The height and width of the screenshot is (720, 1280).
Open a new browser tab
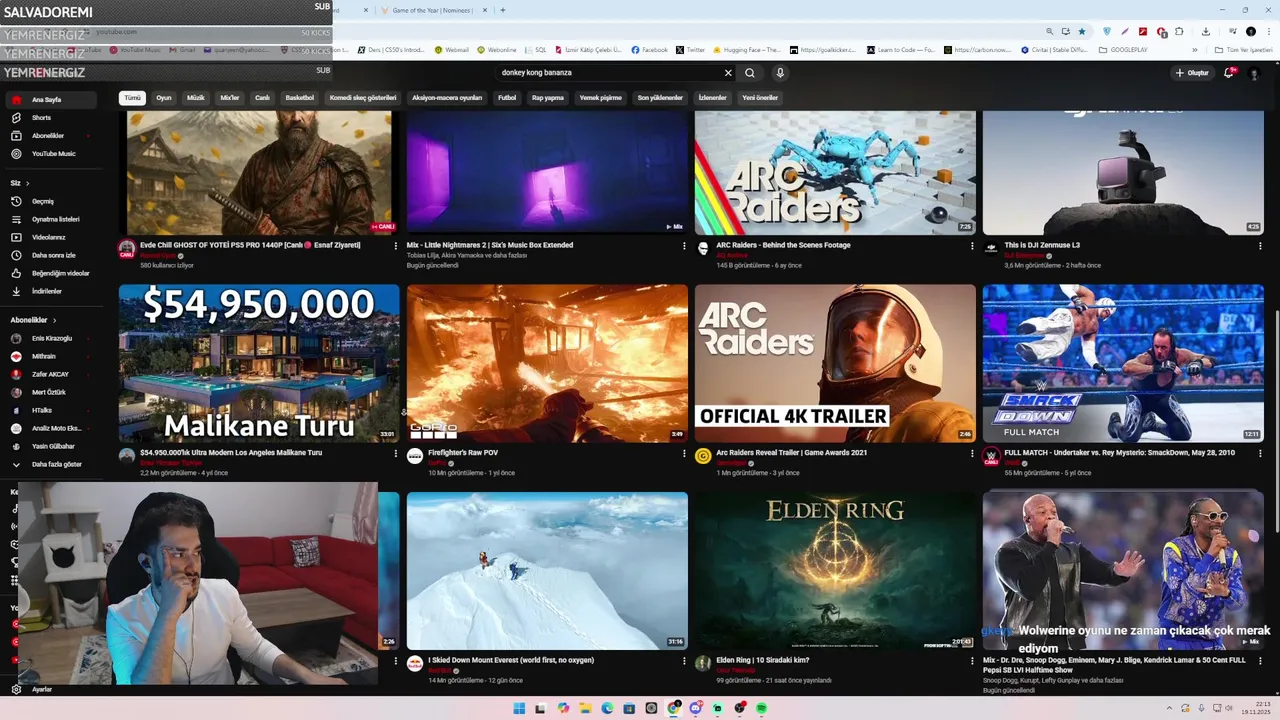(502, 10)
